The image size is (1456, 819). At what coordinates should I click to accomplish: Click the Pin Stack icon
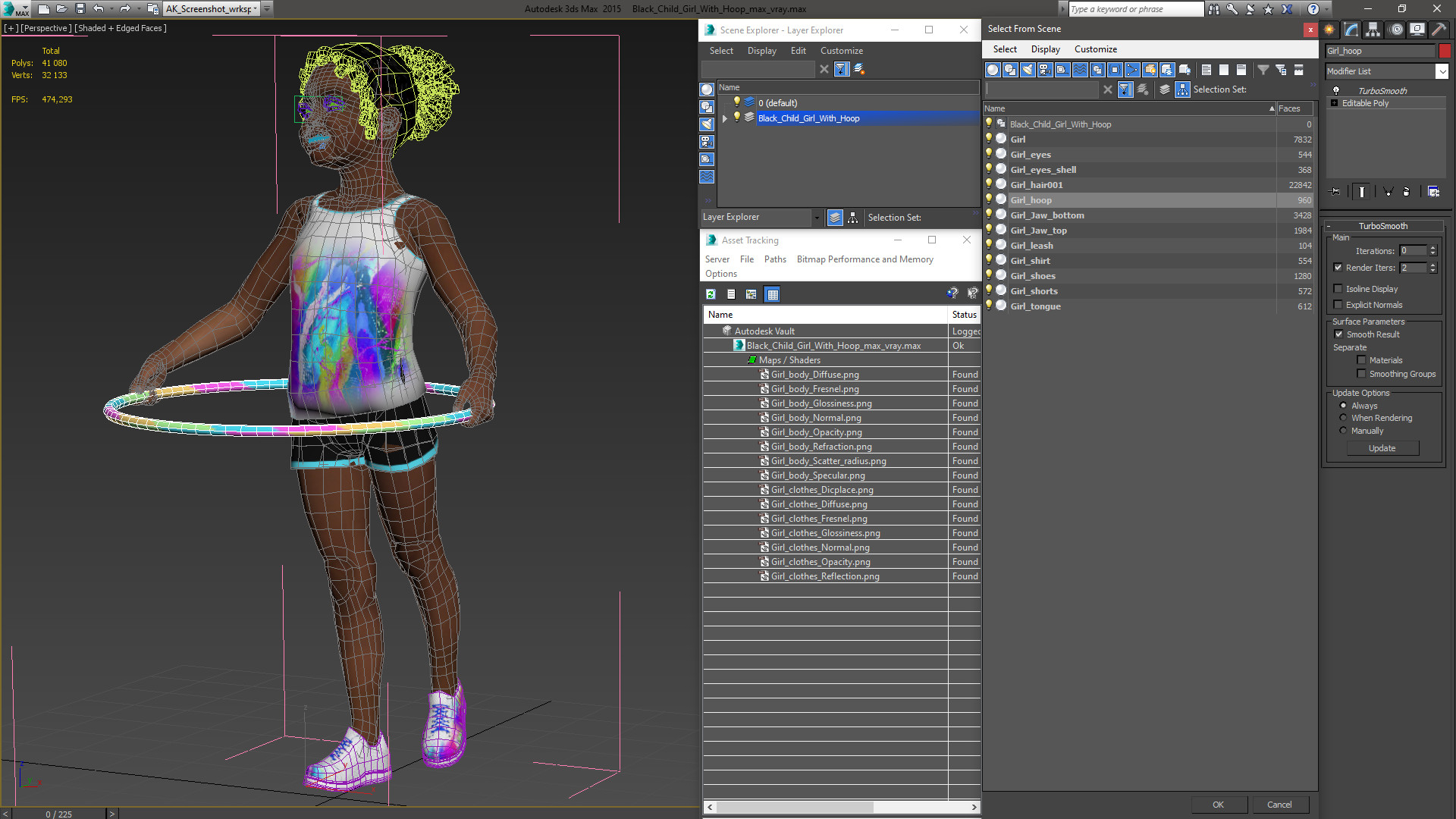(1335, 192)
